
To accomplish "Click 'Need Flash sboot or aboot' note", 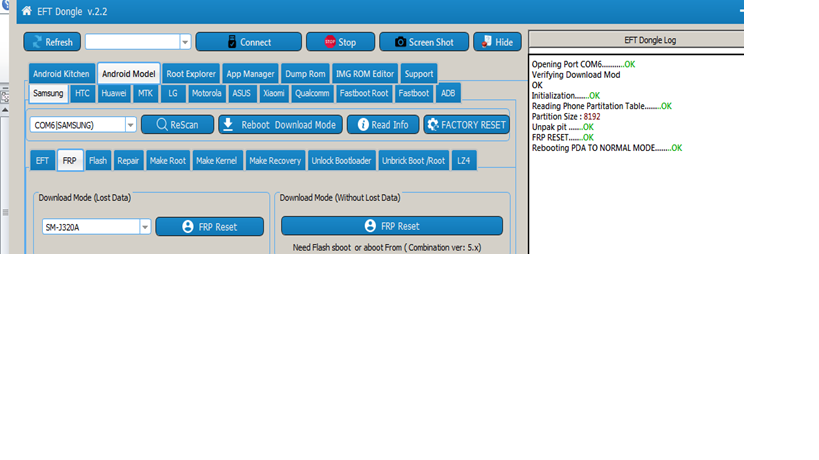I will coord(387,247).
